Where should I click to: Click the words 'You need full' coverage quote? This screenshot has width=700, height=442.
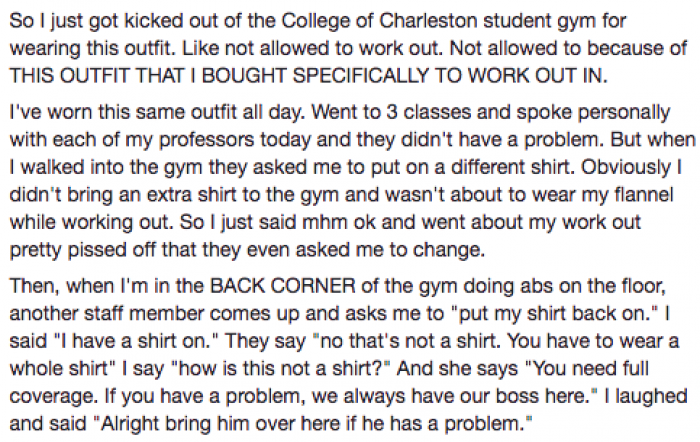[x=587, y=369]
